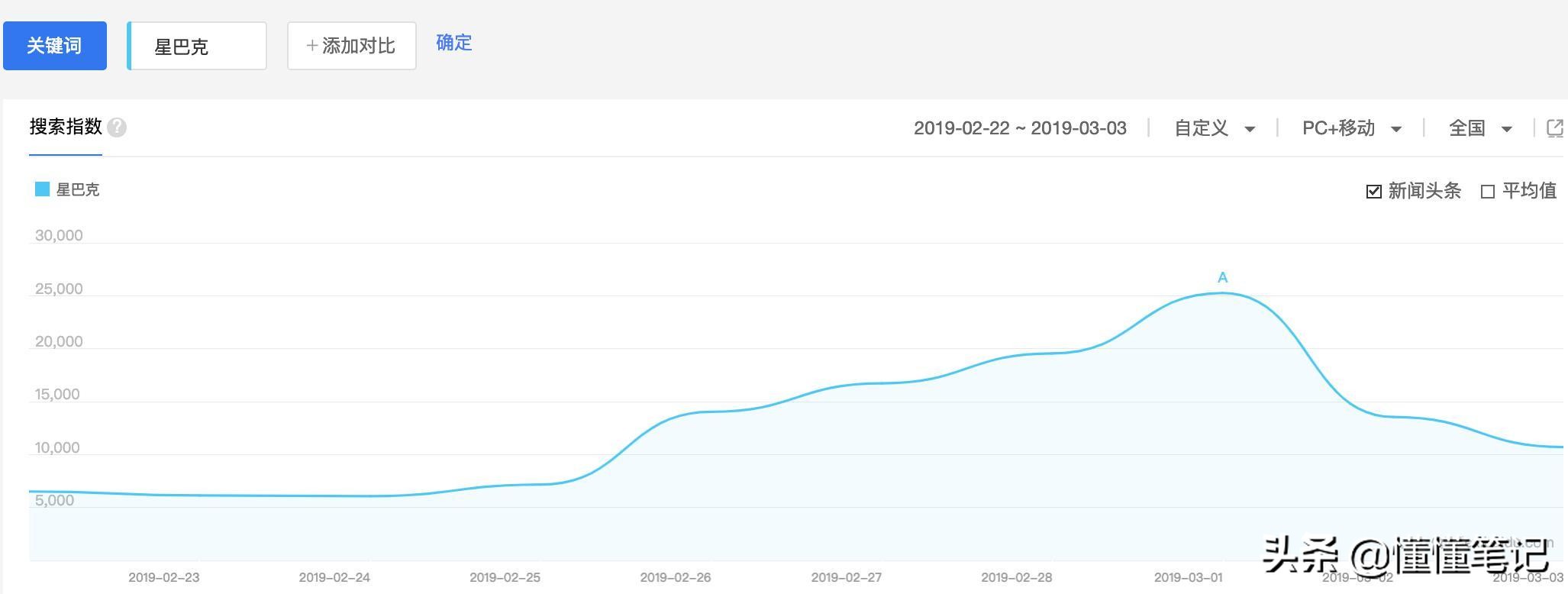Expand the 自定义 time range dropdown
Image resolution: width=1568 pixels, height=594 pixels.
tap(1215, 128)
